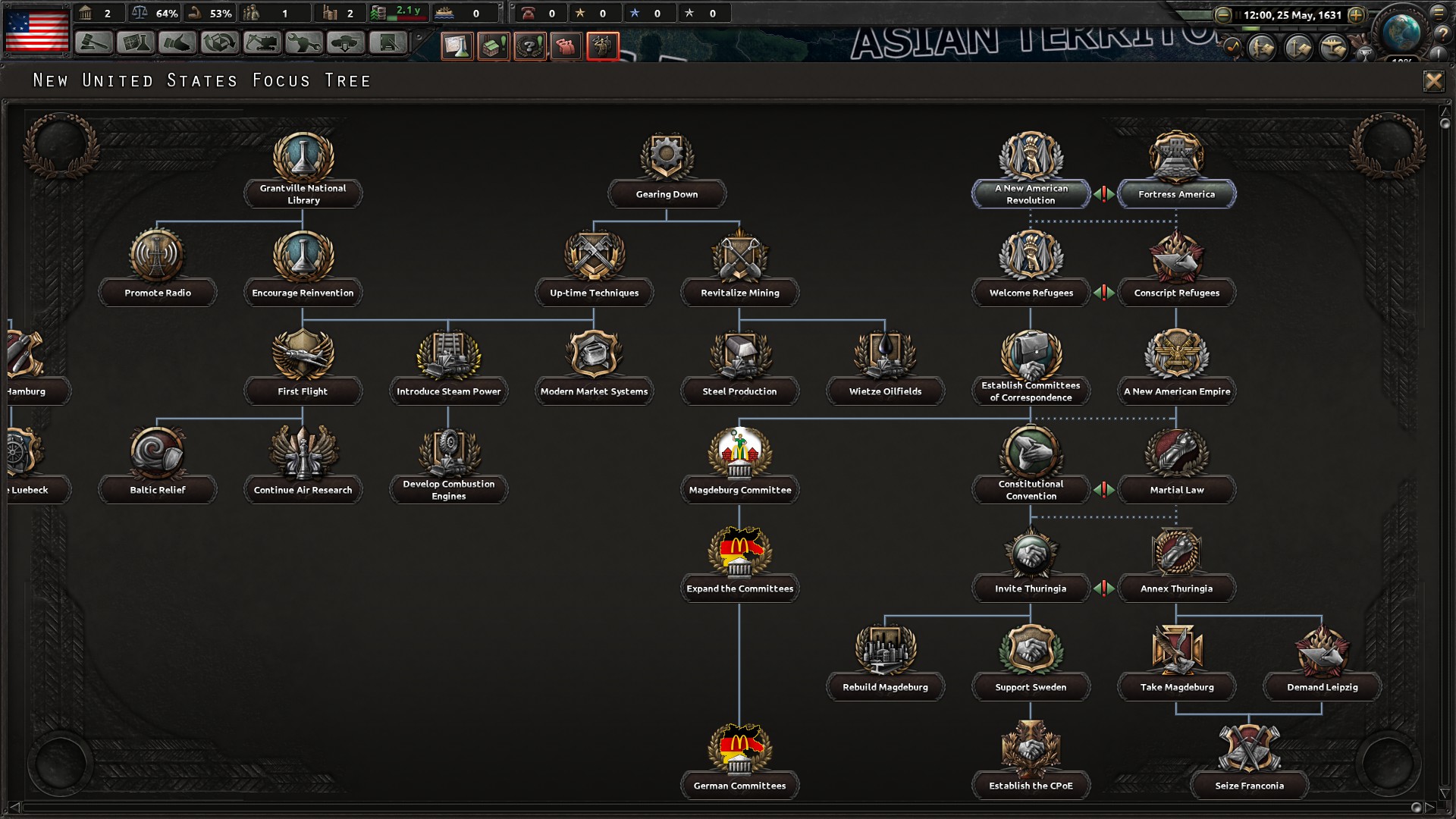This screenshot has height=819, width=1456.
Task: Click the Fortress America focus label
Action: (1176, 194)
